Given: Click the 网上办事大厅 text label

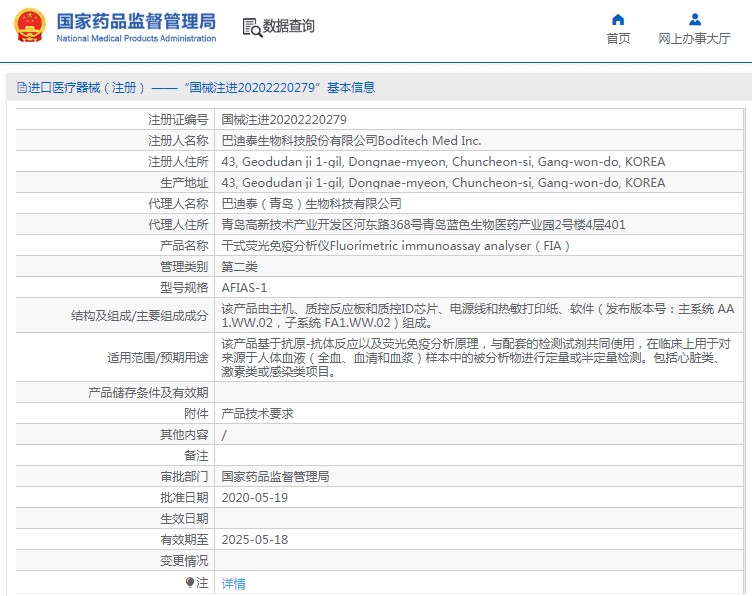Looking at the screenshot, I should tap(694, 38).
